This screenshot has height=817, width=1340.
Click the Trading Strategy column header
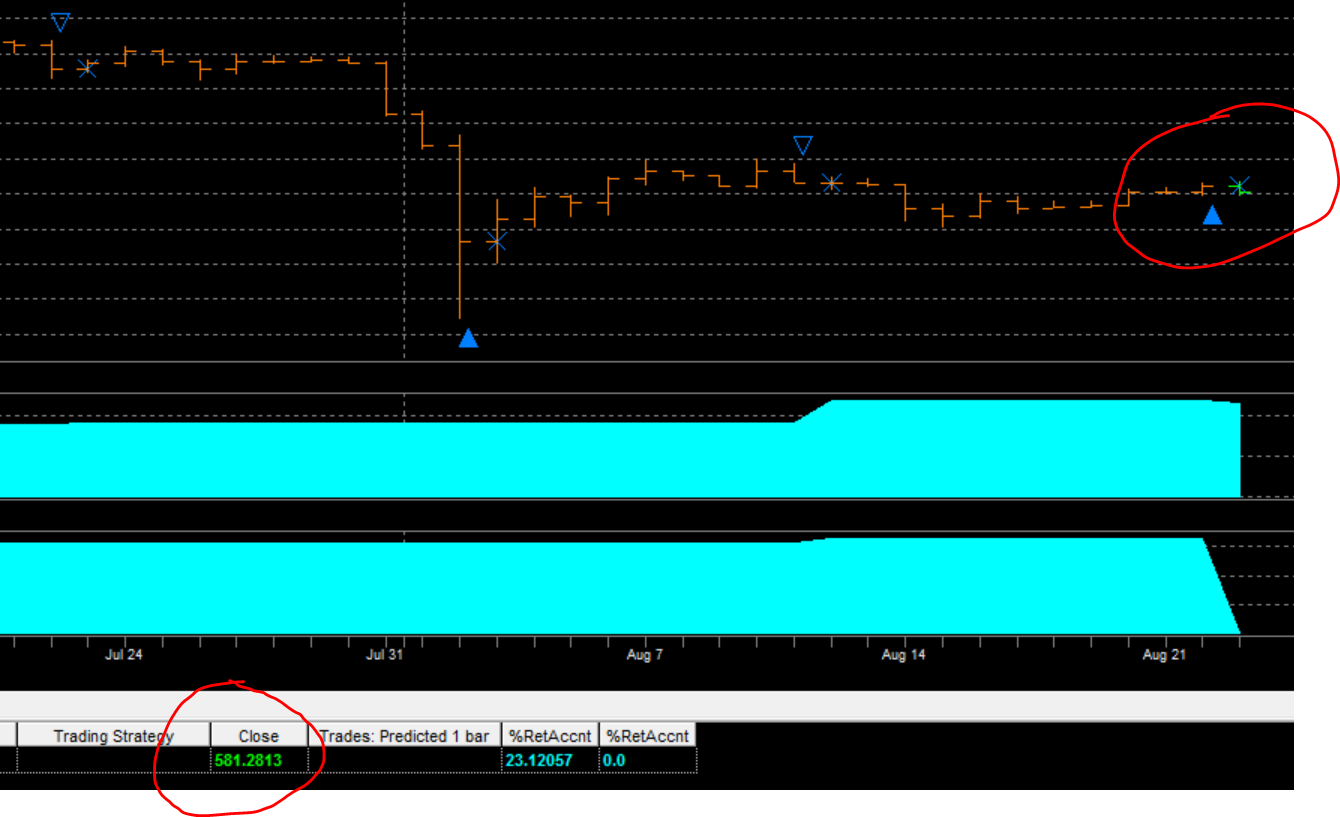[113, 736]
